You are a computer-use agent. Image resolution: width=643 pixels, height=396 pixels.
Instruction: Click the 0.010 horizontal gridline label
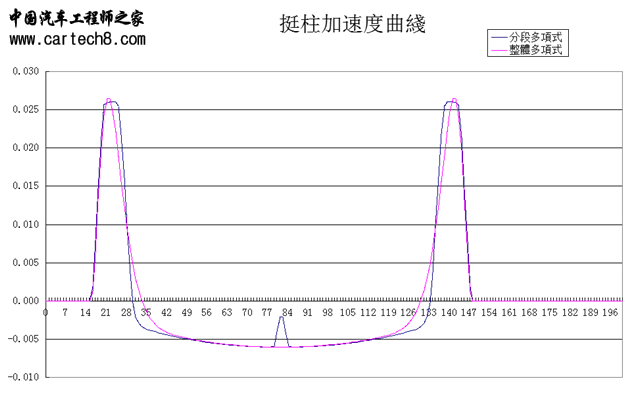(26, 224)
